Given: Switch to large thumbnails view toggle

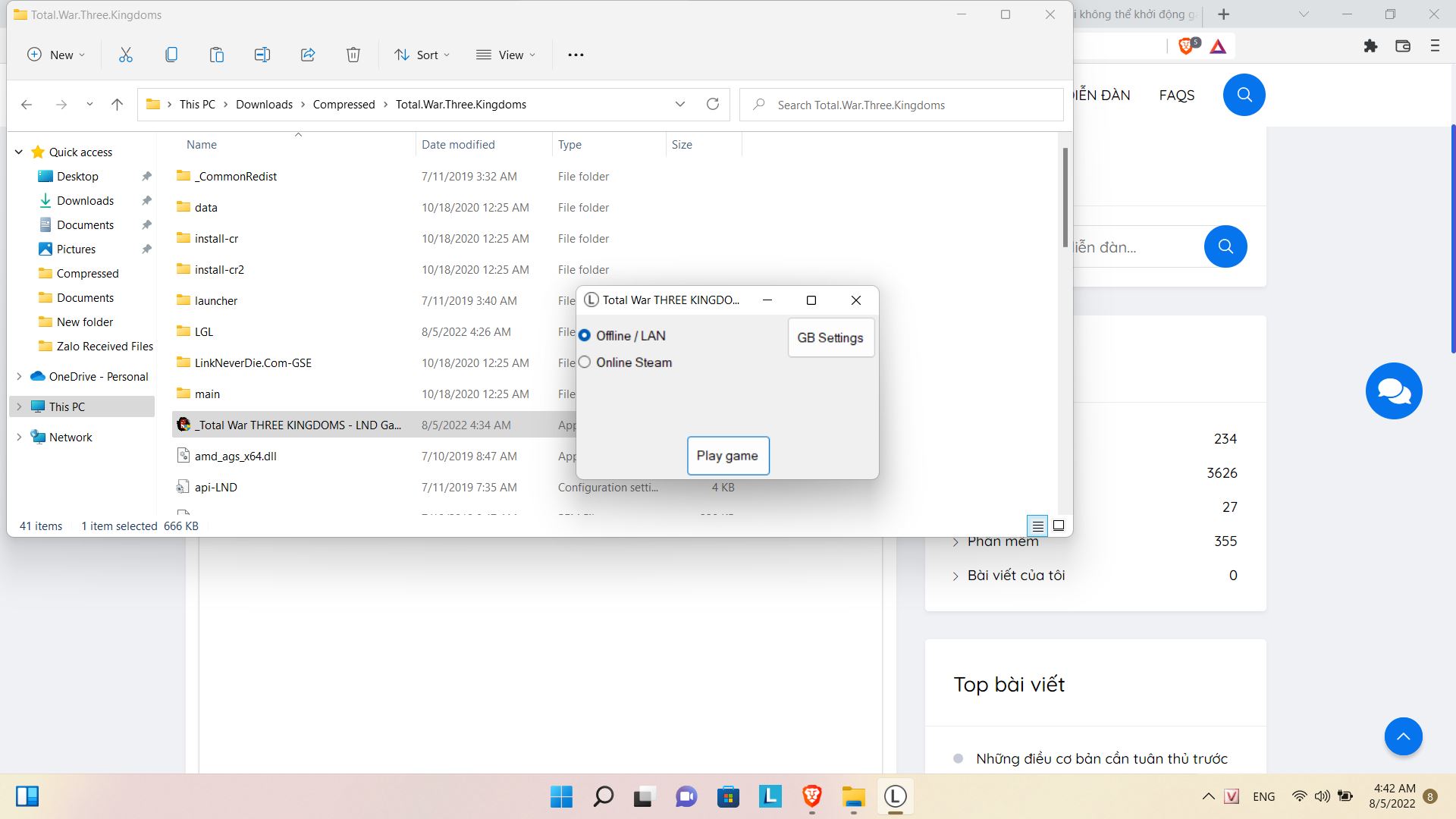Looking at the screenshot, I should coord(1059,526).
